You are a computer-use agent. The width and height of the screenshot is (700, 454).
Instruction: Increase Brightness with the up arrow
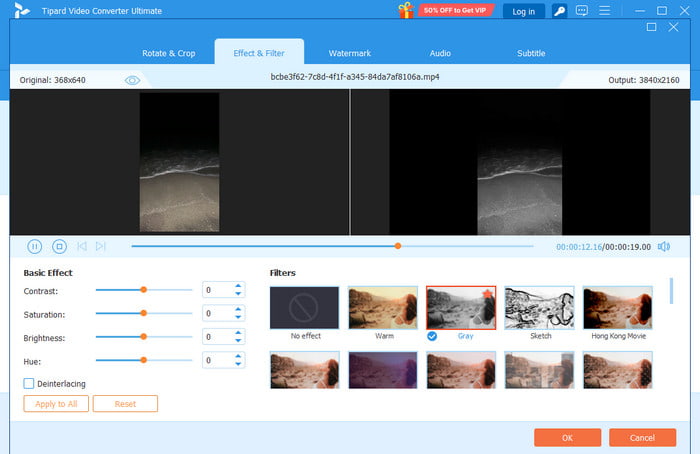[238, 333]
